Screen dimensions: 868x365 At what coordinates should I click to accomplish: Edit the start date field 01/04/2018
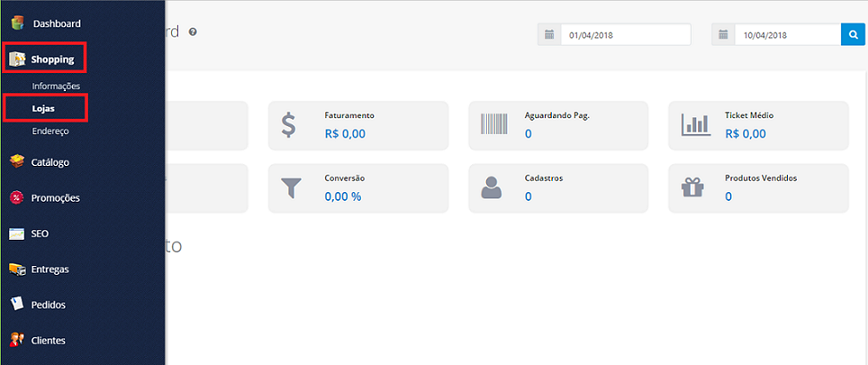click(x=626, y=35)
